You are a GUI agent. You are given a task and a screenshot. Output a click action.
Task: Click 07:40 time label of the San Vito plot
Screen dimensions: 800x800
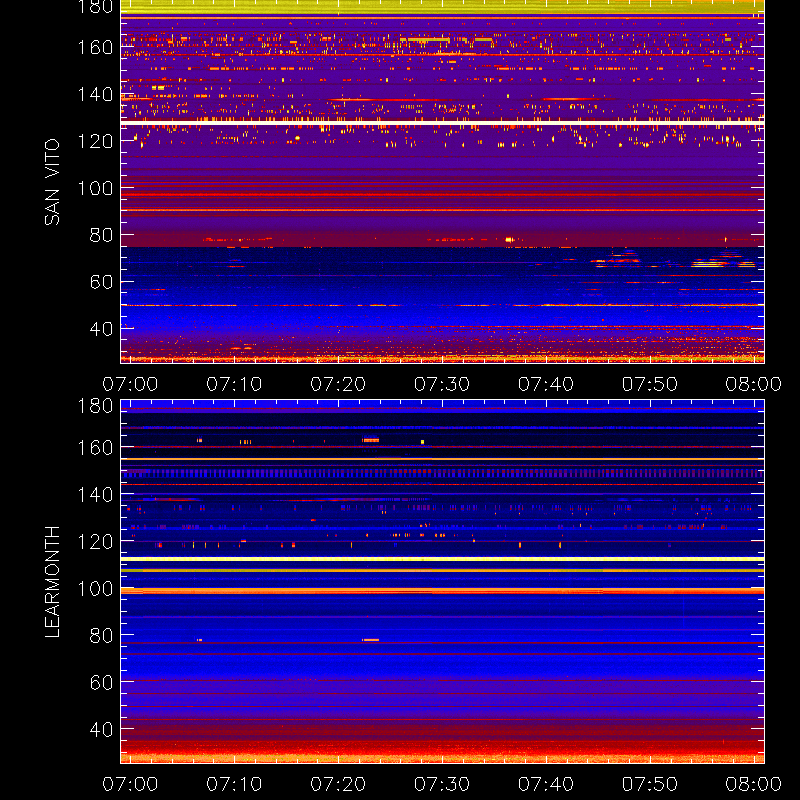click(546, 384)
